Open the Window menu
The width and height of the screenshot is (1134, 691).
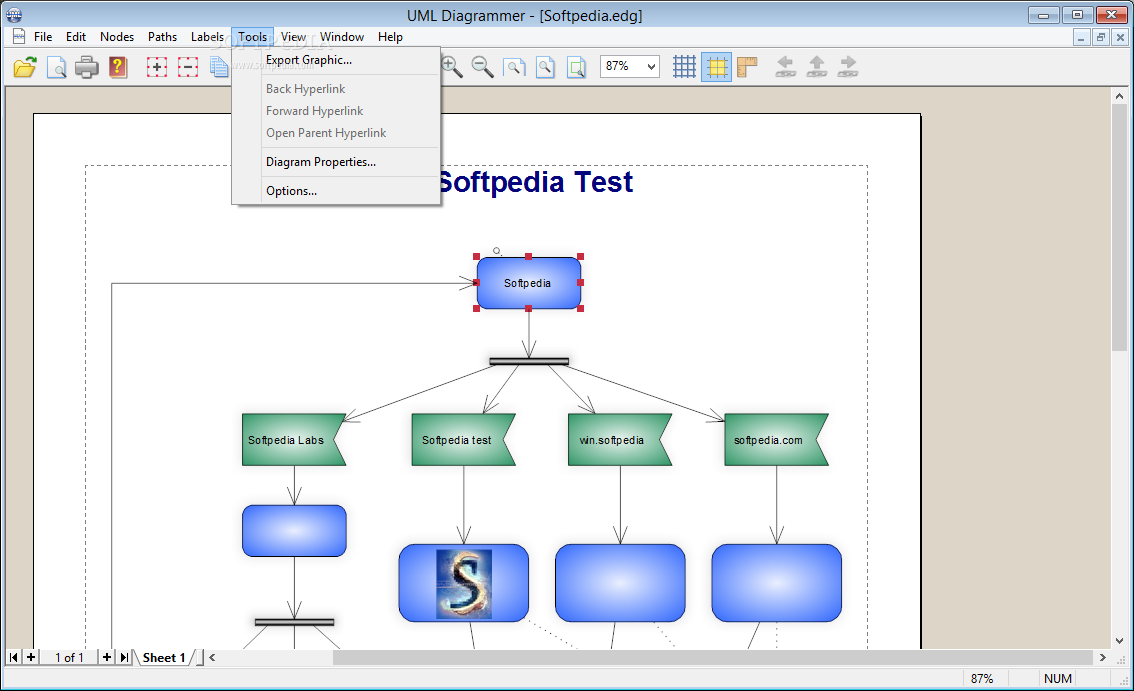pyautogui.click(x=342, y=37)
